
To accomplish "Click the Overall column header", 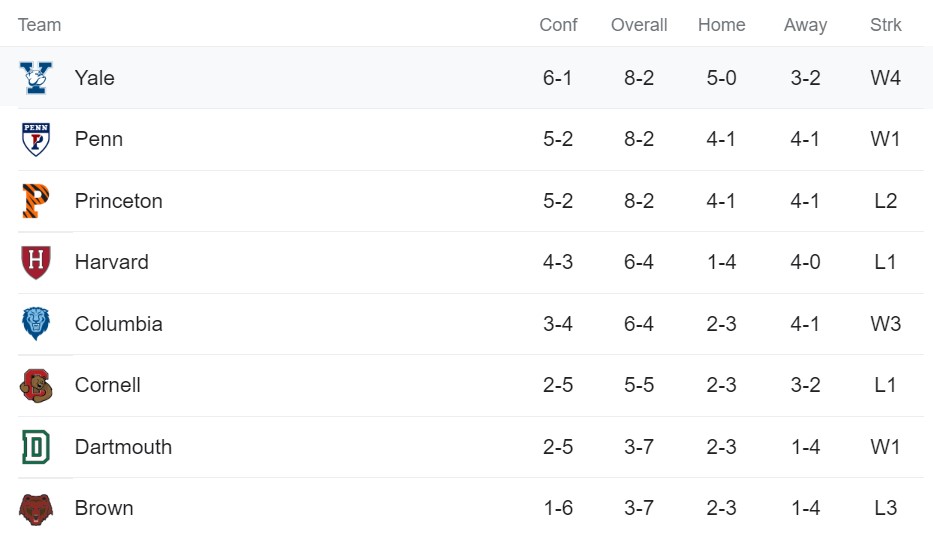I will point(639,25).
